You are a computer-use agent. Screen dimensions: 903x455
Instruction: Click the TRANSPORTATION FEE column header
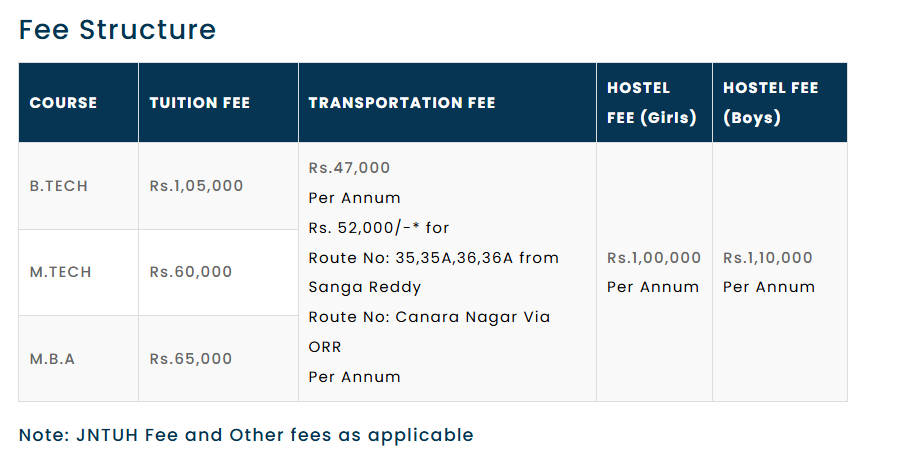pos(401,103)
